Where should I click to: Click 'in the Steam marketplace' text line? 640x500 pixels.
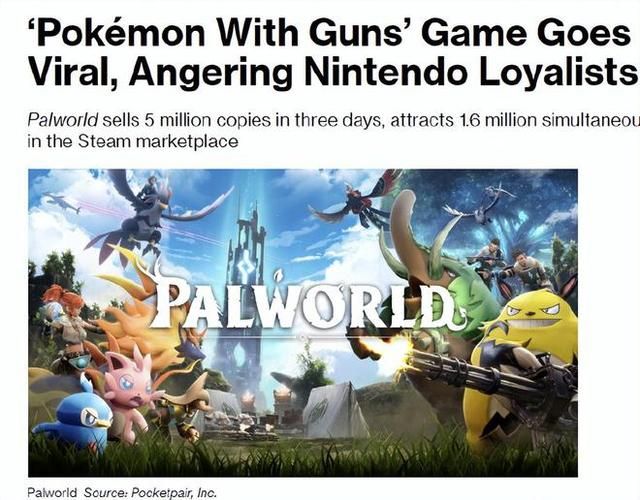click(x=133, y=142)
